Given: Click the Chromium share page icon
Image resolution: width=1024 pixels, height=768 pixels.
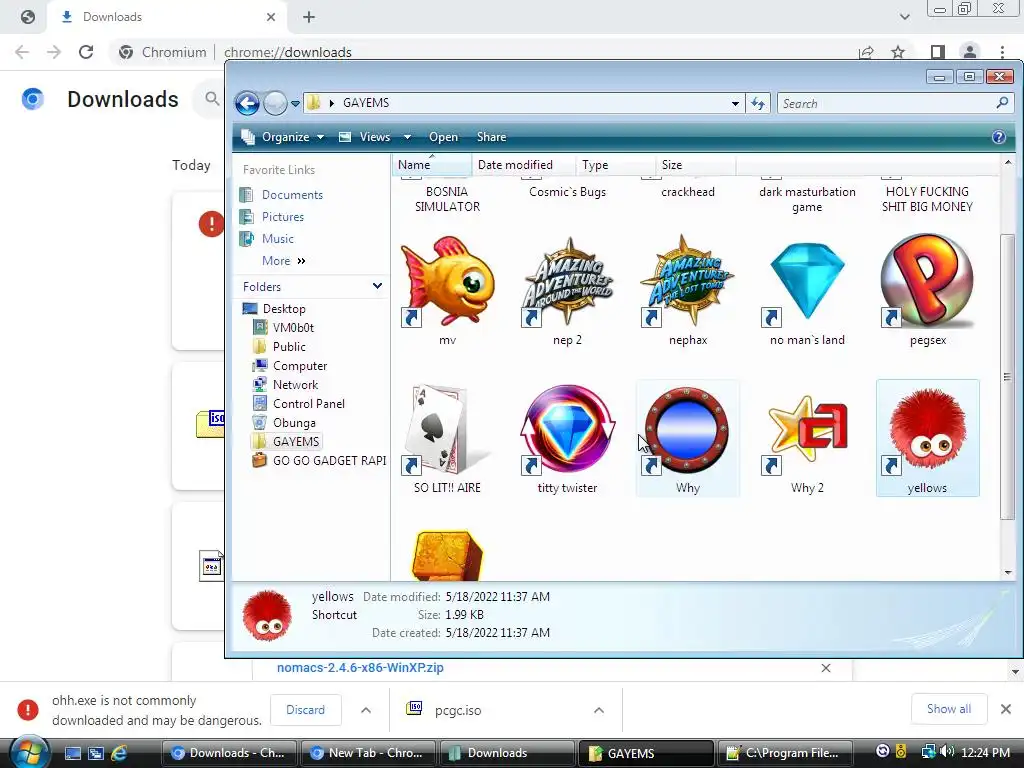Looking at the screenshot, I should pyautogui.click(x=866, y=52).
